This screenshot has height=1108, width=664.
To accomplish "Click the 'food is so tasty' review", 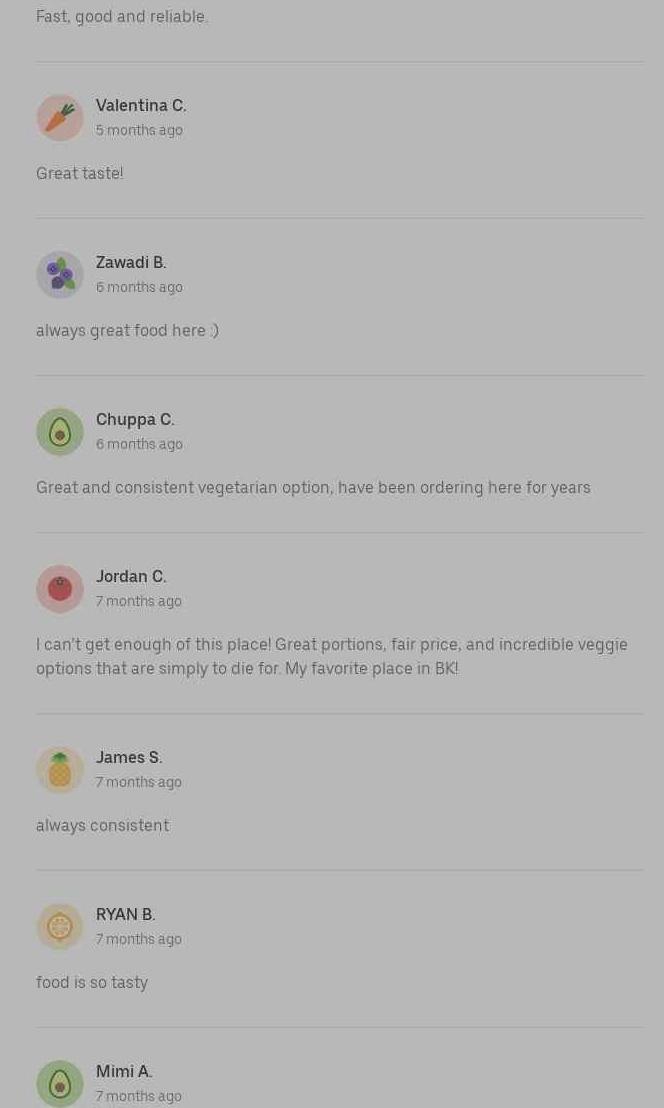I will 92,983.
